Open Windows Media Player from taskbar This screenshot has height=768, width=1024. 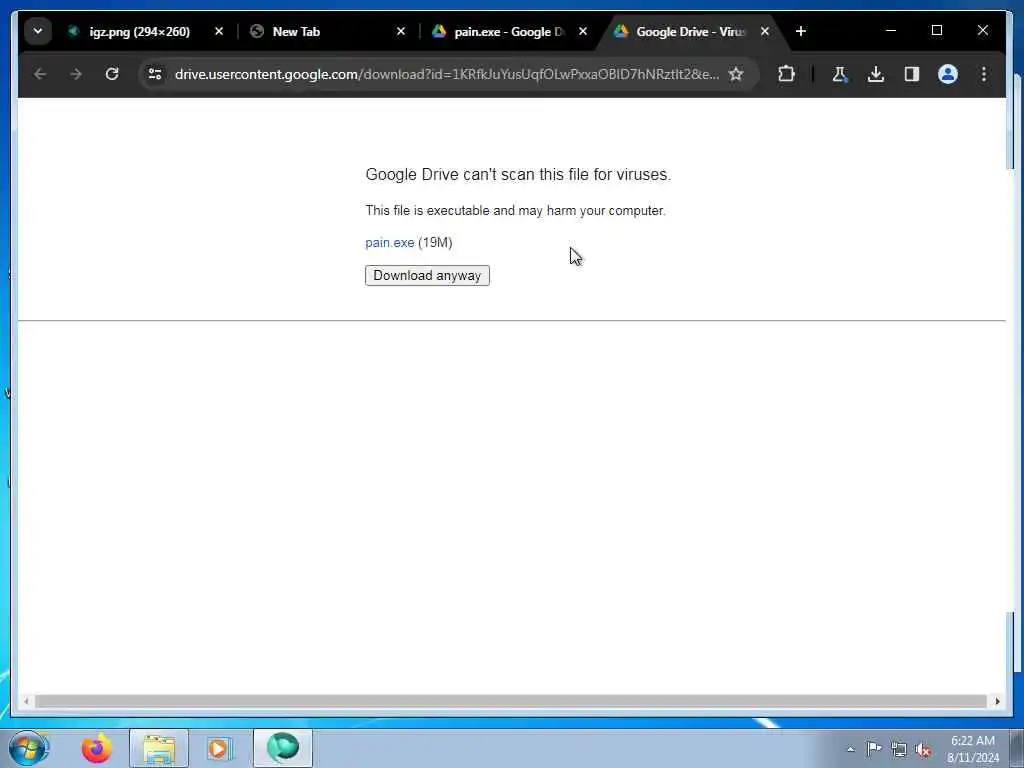[x=220, y=748]
